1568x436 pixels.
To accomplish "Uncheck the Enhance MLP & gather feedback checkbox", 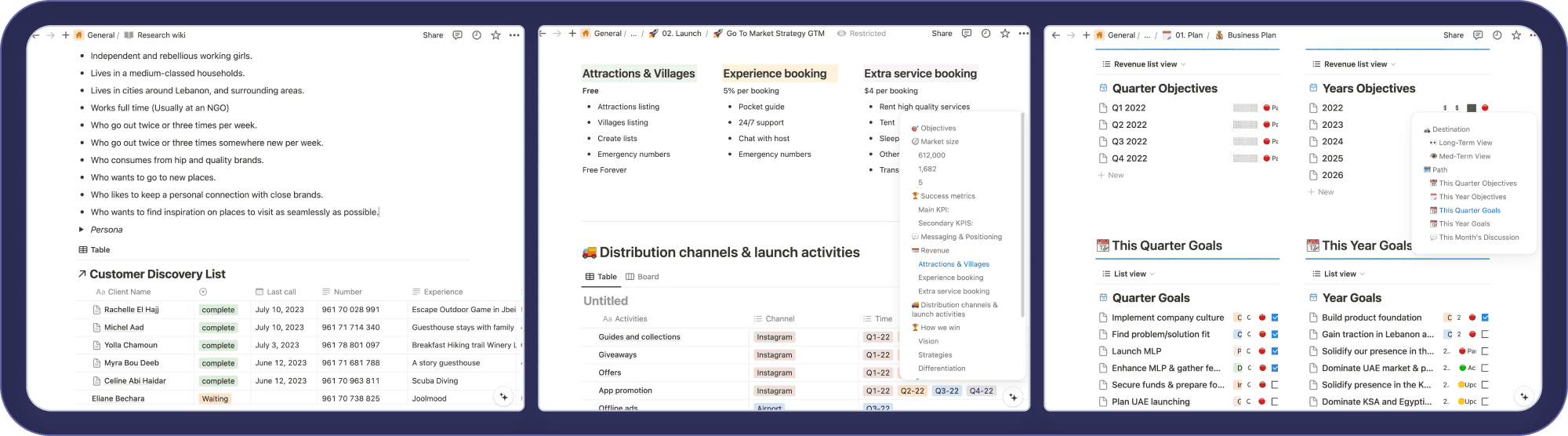I will coord(1275,368).
